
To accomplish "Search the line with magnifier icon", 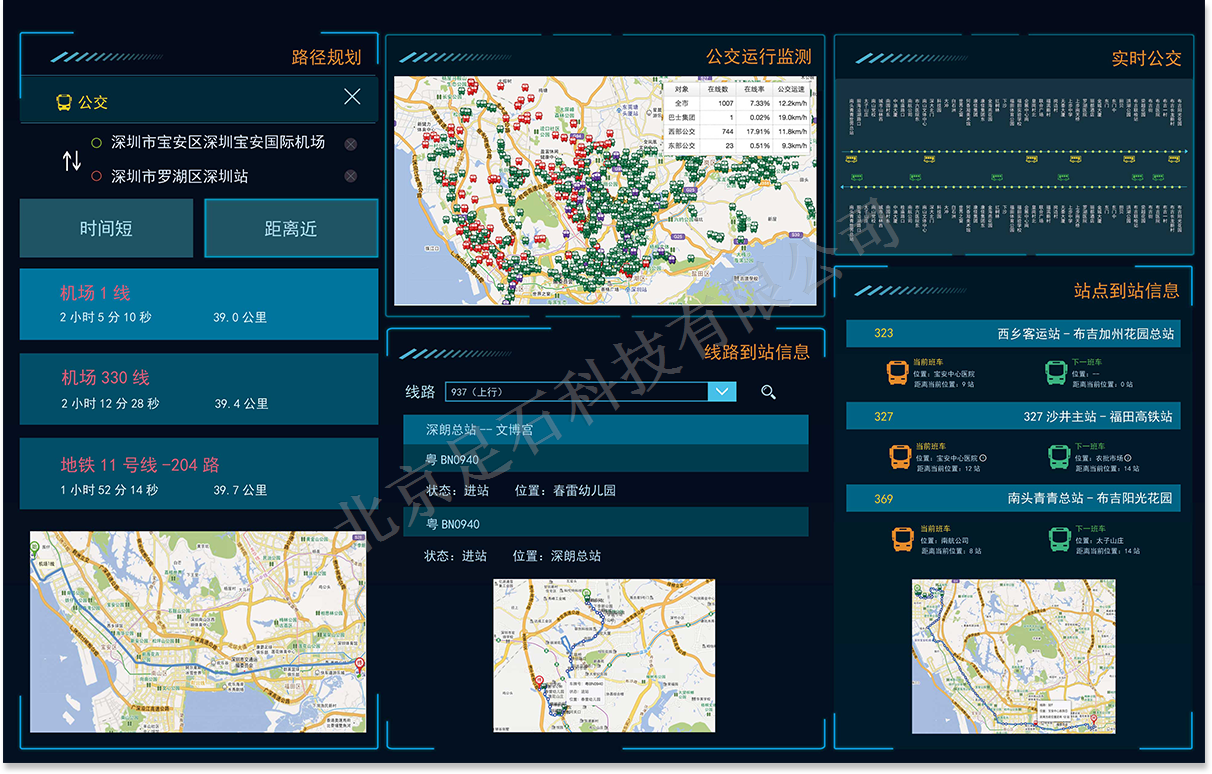I will tap(768, 392).
